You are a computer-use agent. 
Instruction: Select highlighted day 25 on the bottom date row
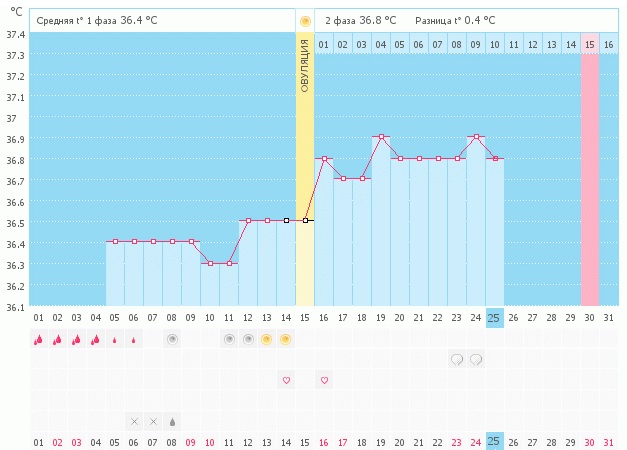coord(494,441)
